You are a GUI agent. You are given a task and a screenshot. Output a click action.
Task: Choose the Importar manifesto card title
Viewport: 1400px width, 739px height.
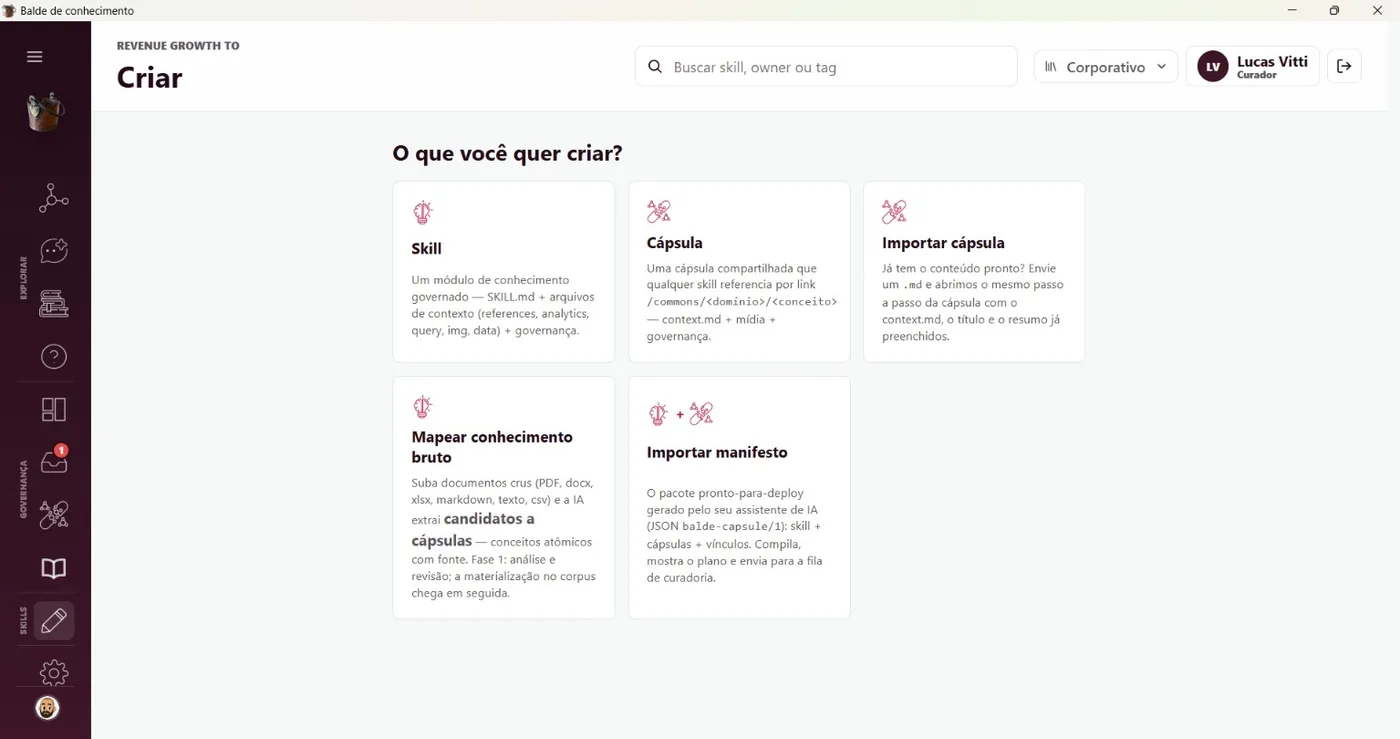click(717, 452)
